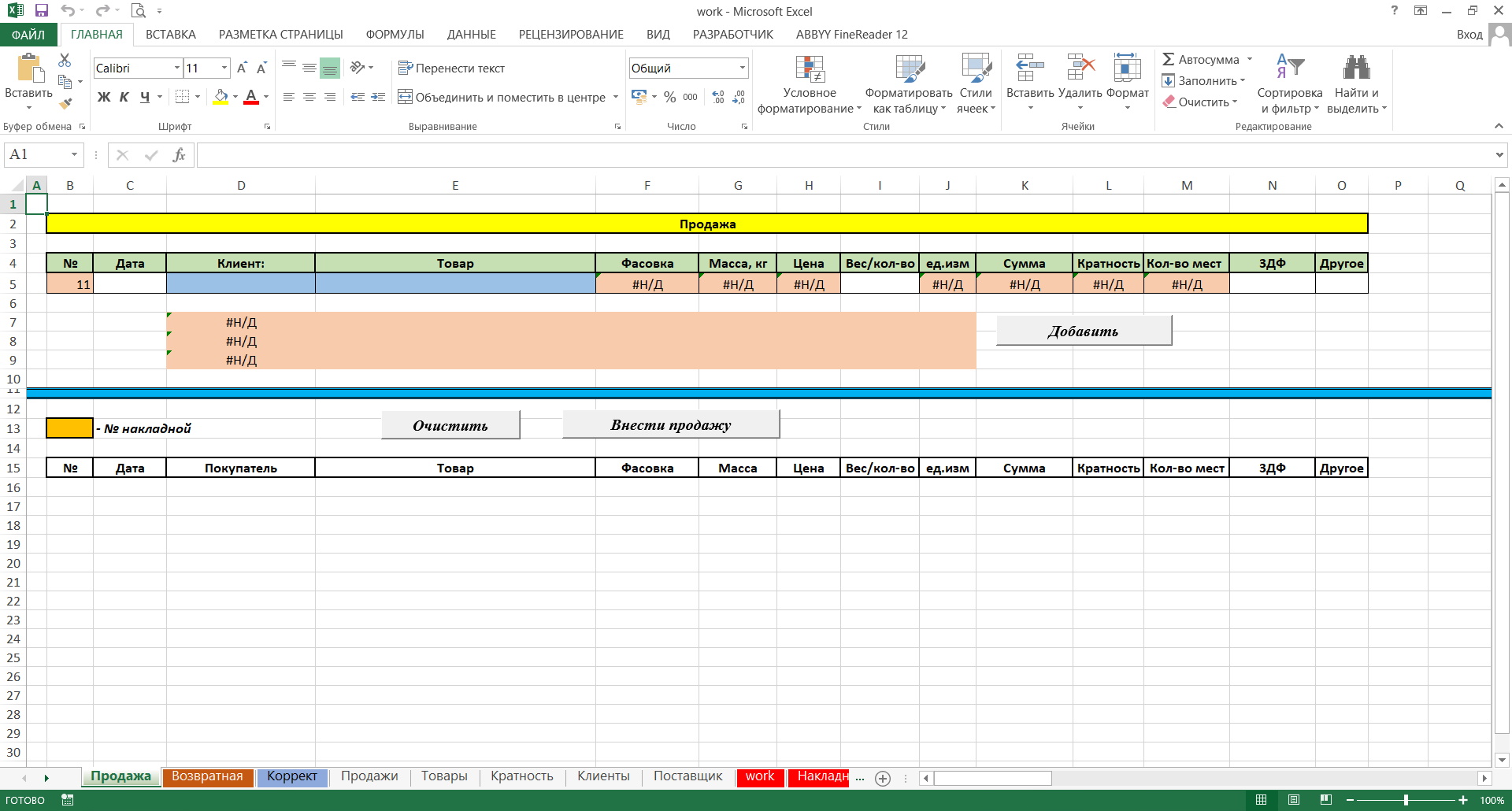Image resolution: width=1512 pixels, height=811 pixels.
Task: Switch to the Товары sheet tab
Action: [x=444, y=776]
